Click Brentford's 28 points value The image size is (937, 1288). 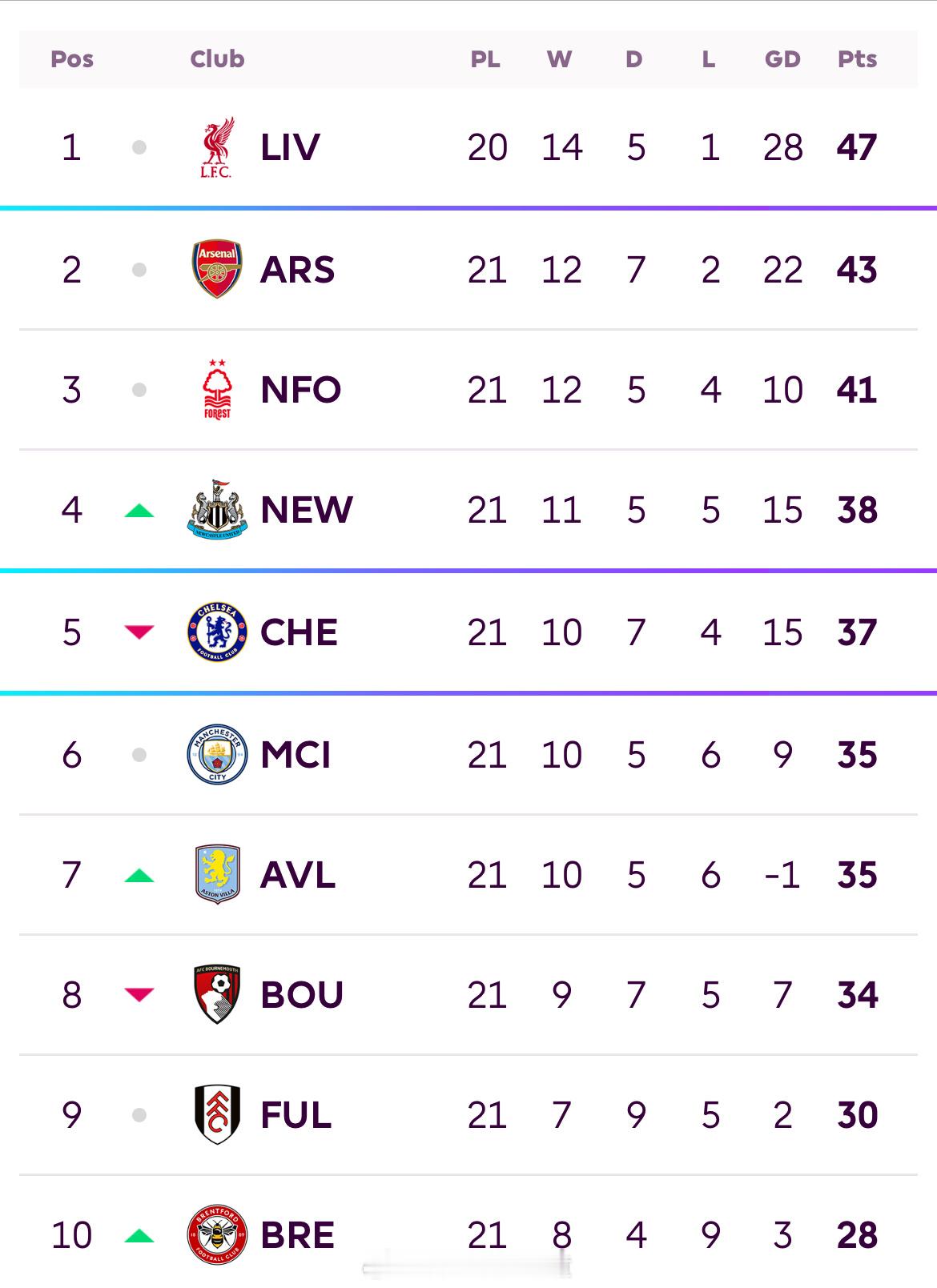(857, 1235)
